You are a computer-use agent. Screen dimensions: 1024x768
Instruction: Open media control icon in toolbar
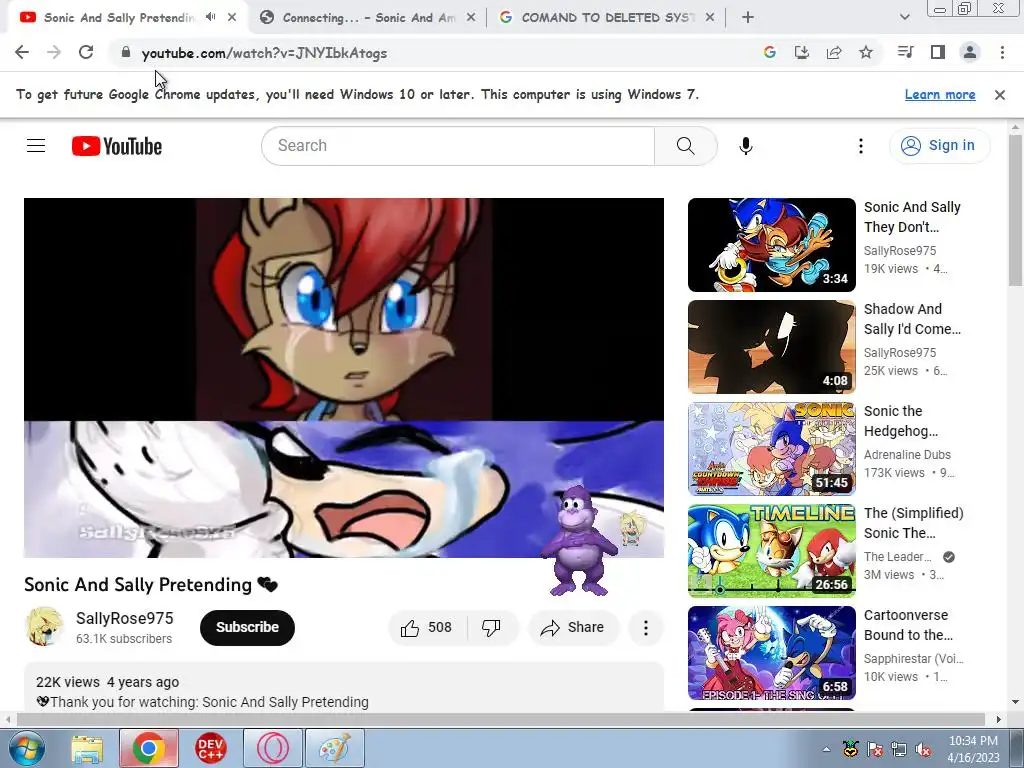(905, 52)
